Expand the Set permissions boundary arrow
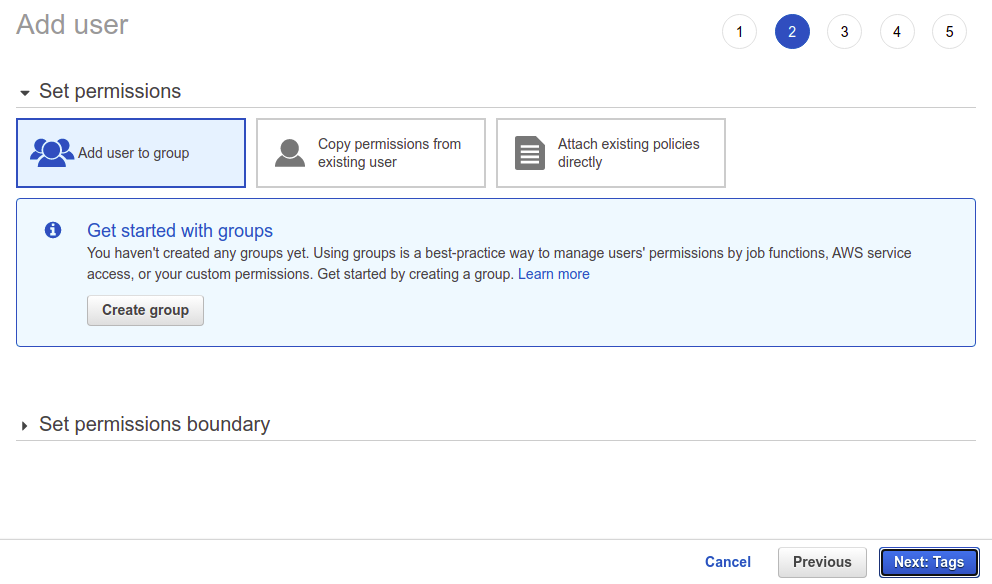The height and width of the screenshot is (584, 992). 25,425
